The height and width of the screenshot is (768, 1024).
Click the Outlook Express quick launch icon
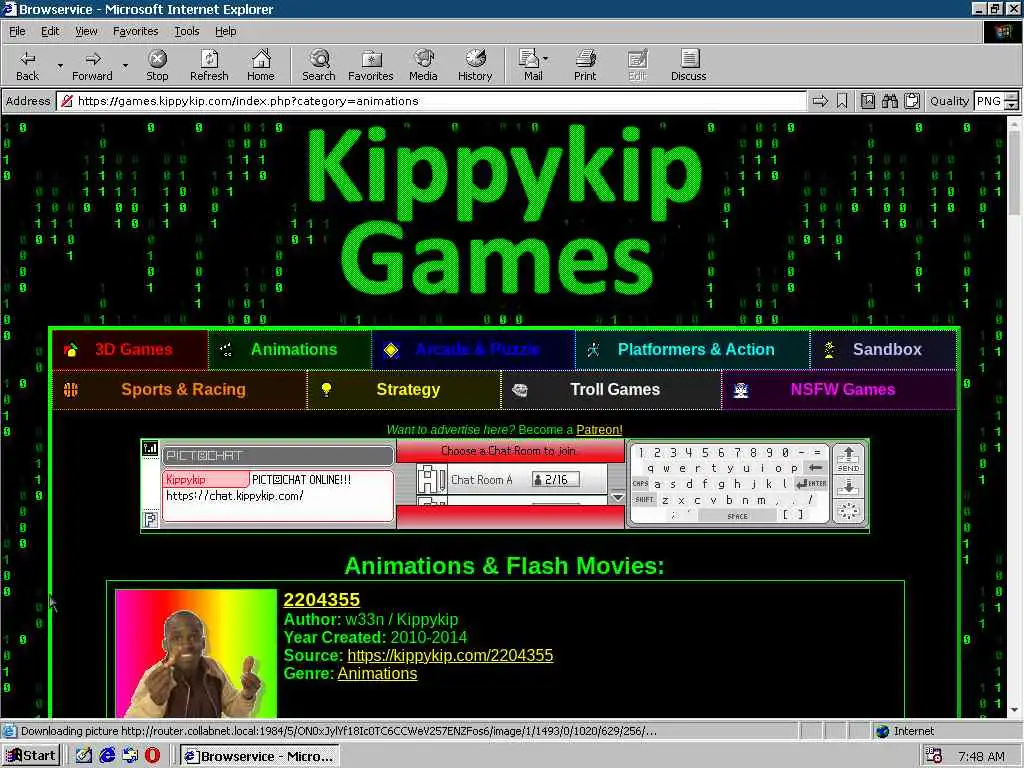click(130, 756)
